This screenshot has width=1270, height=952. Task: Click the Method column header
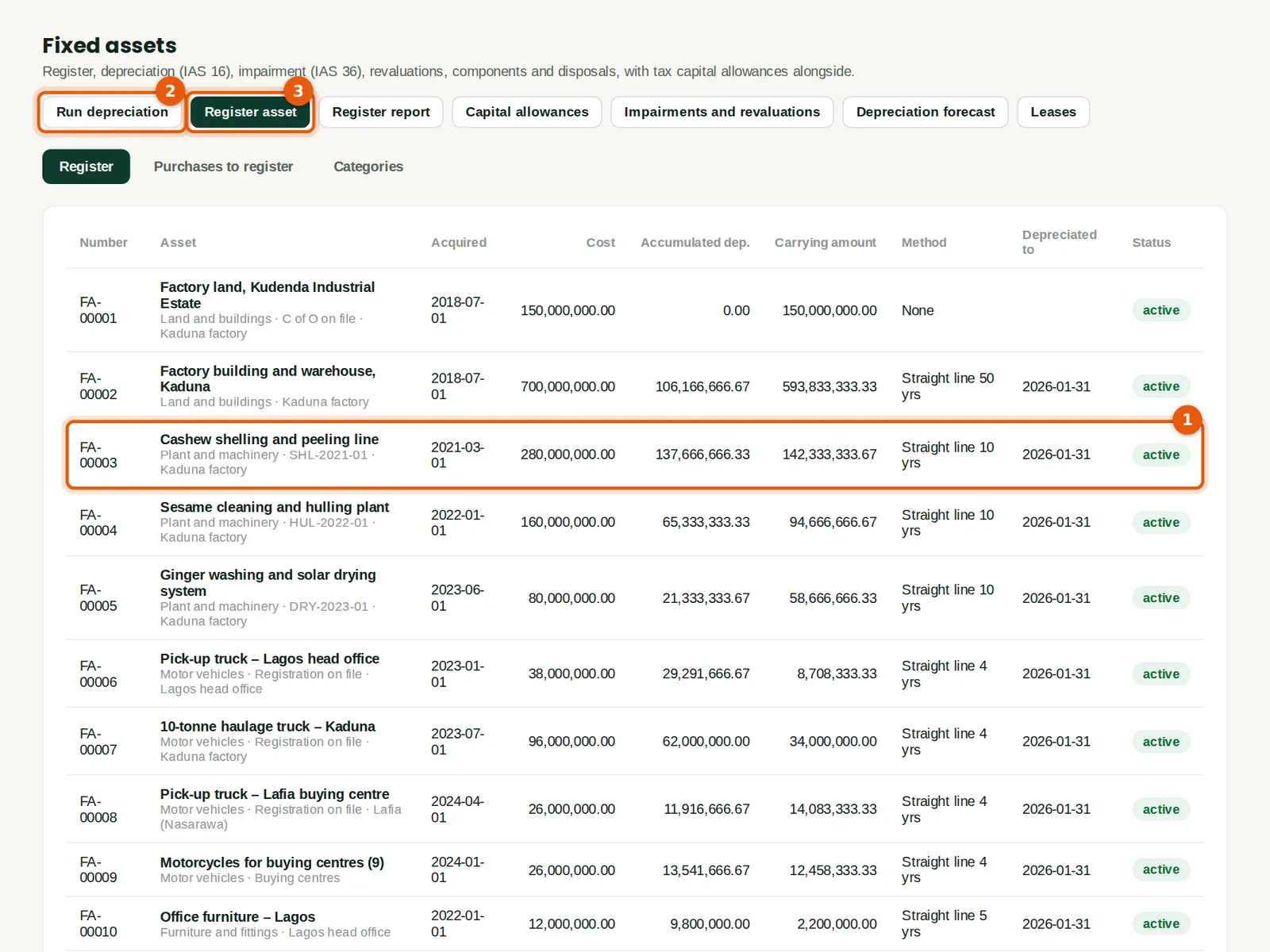[924, 242]
